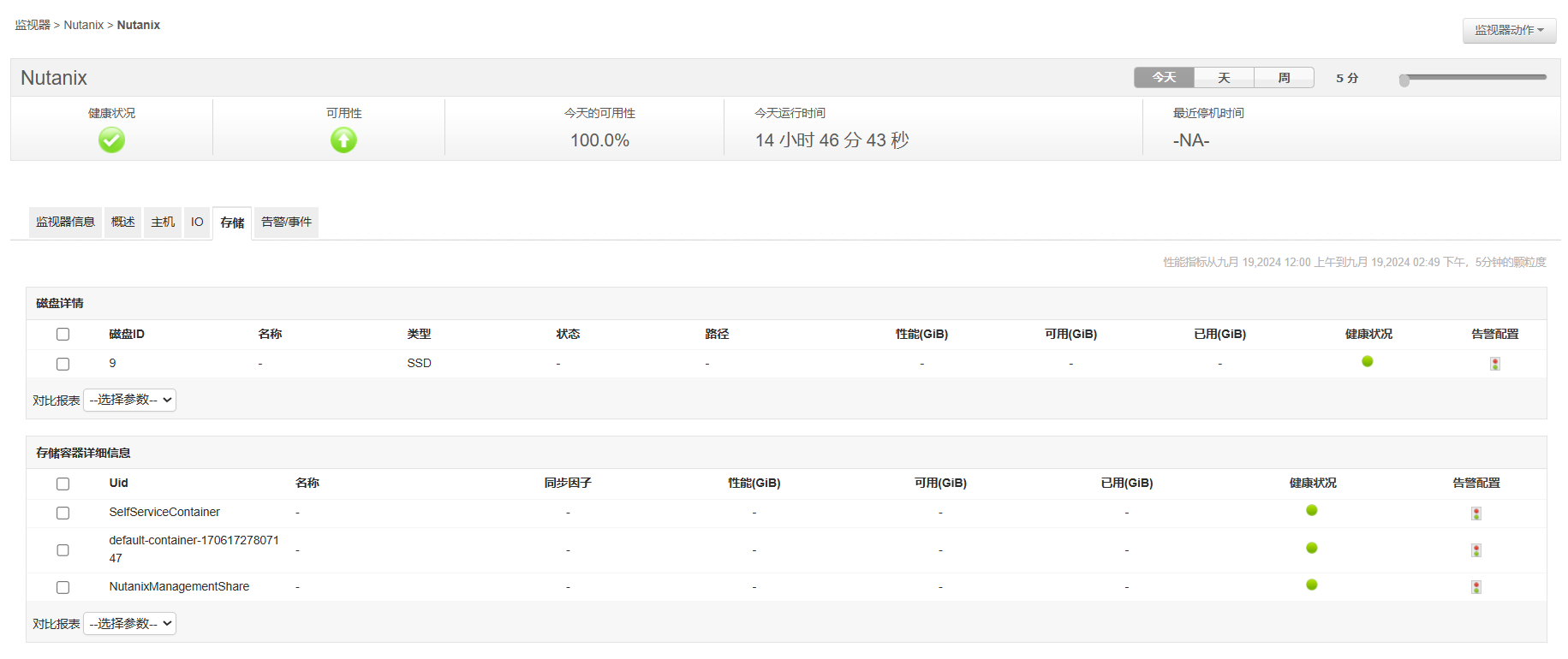Viewport: 1568px width, 659px height.
Task: Click the granularity slider handle
Action: (x=1404, y=80)
